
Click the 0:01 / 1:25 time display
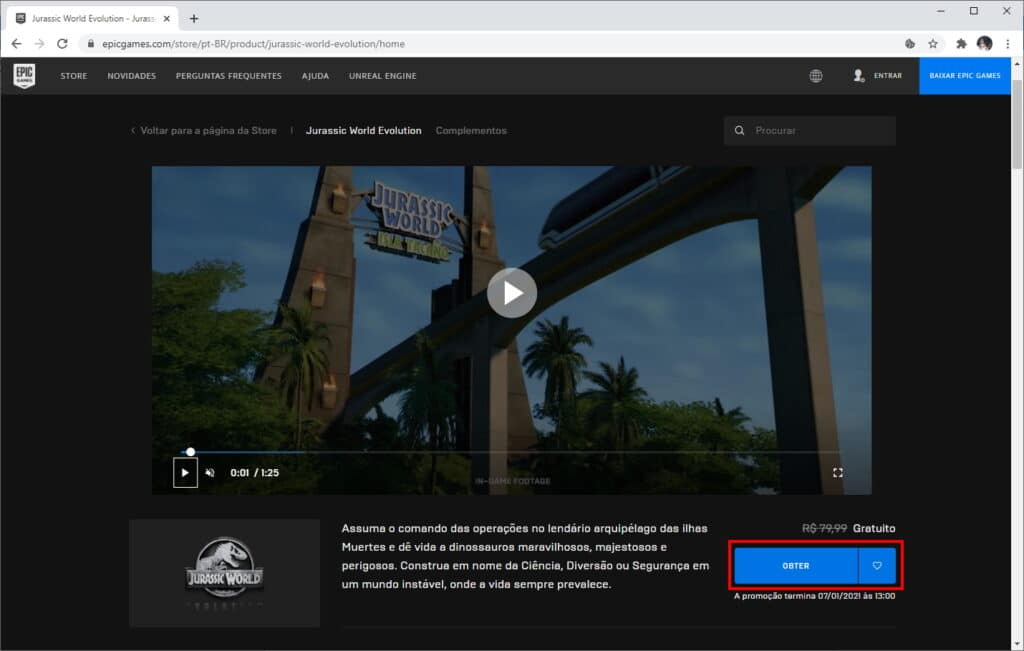point(255,473)
